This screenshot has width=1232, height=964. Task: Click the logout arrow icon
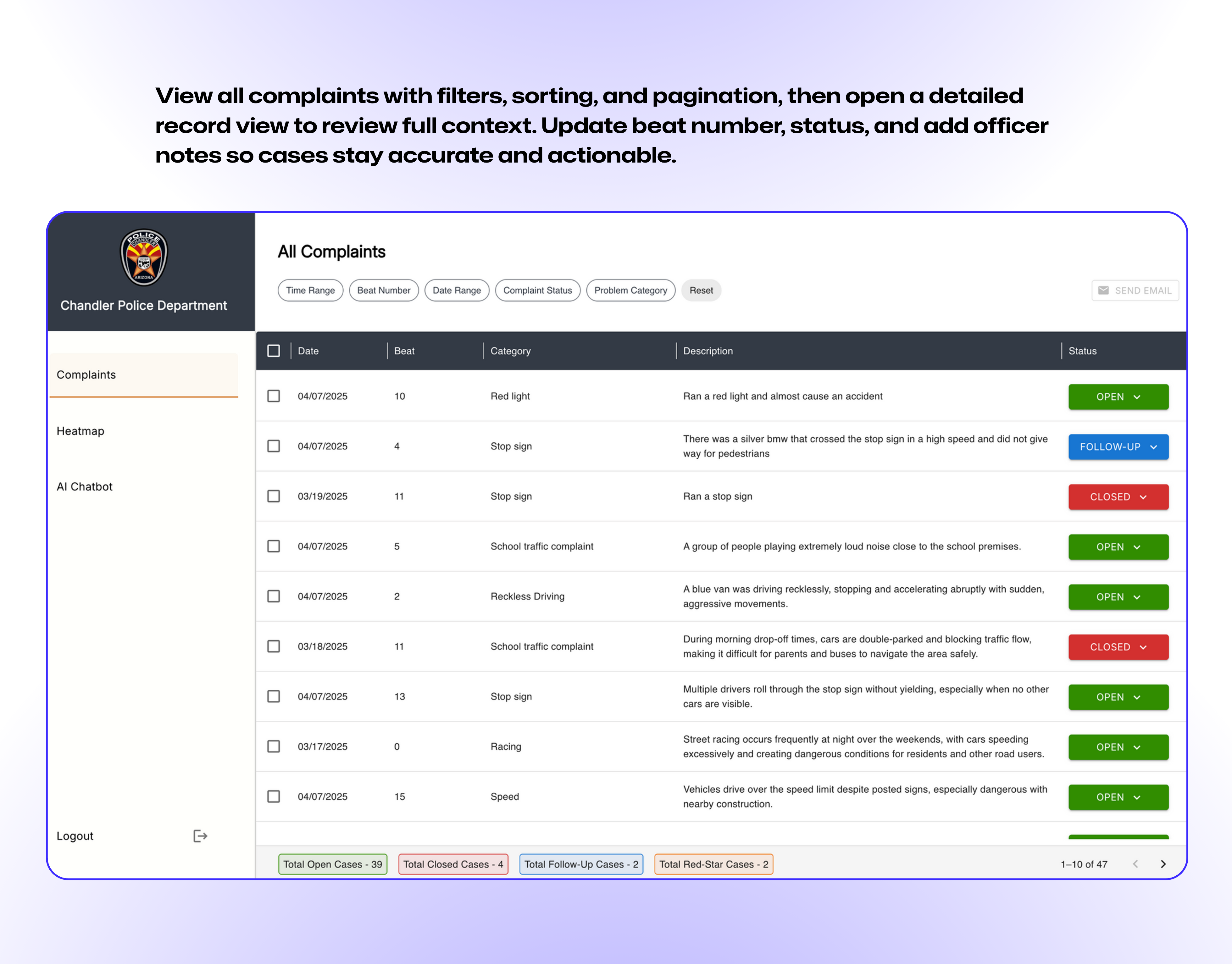click(x=200, y=836)
